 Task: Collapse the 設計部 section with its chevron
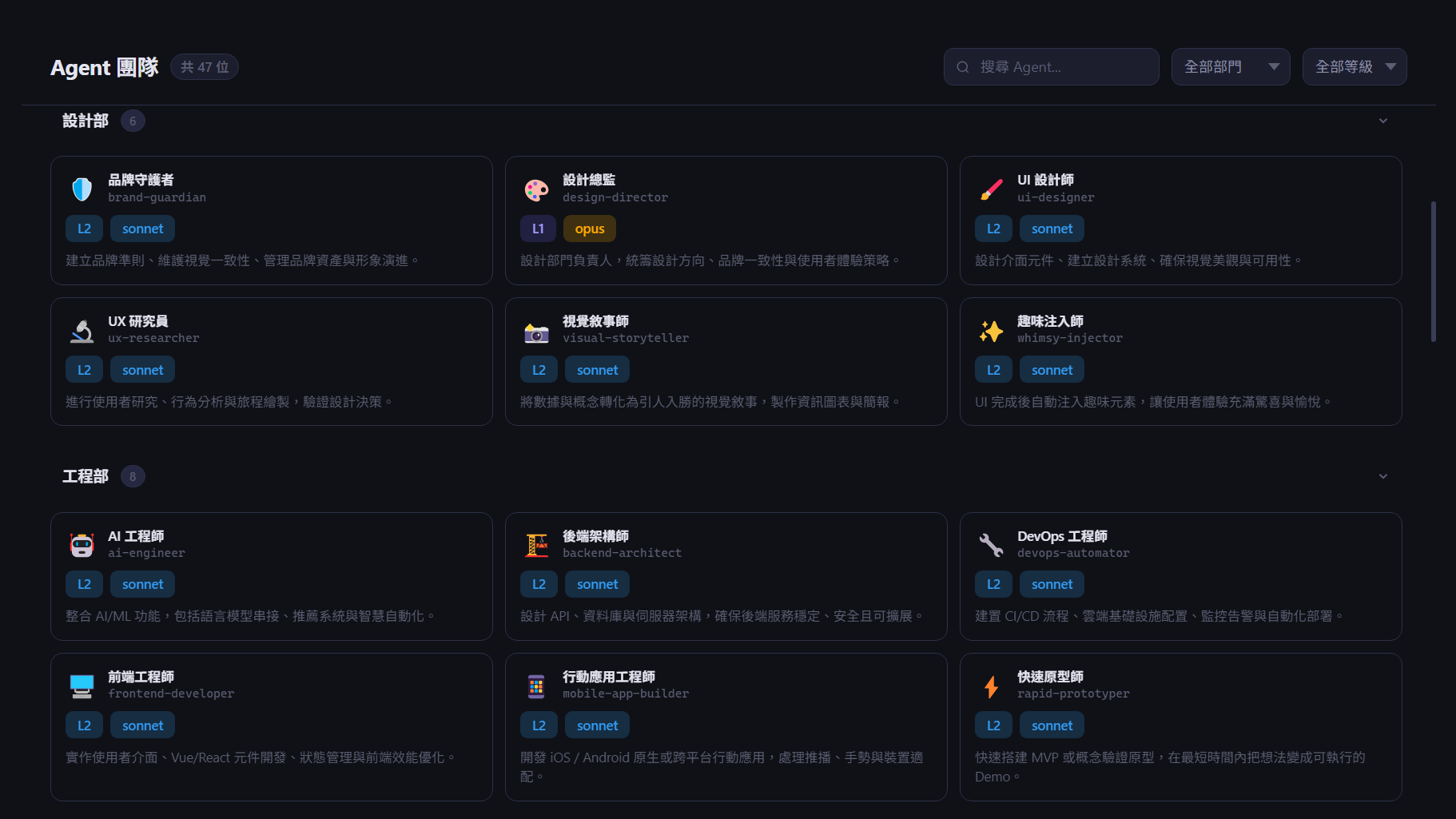(x=1383, y=121)
